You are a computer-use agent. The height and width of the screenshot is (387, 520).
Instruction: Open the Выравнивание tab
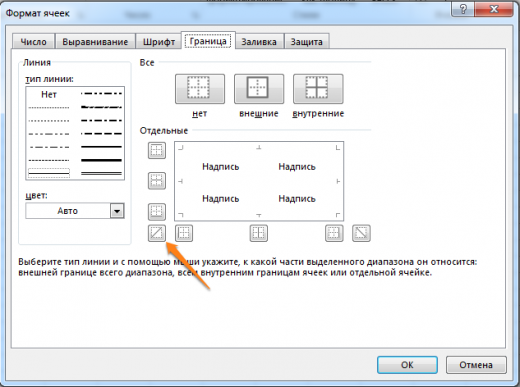point(95,42)
